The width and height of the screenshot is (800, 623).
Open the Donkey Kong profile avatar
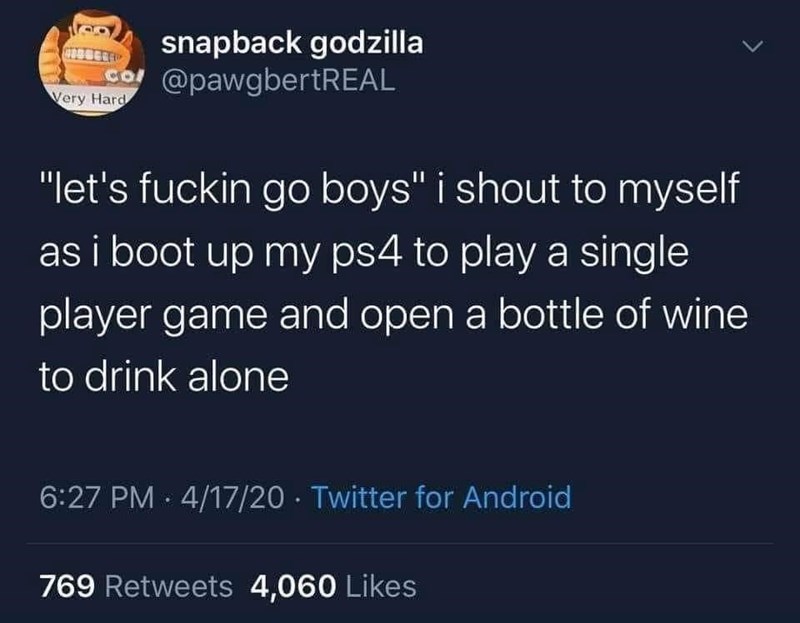point(92,63)
